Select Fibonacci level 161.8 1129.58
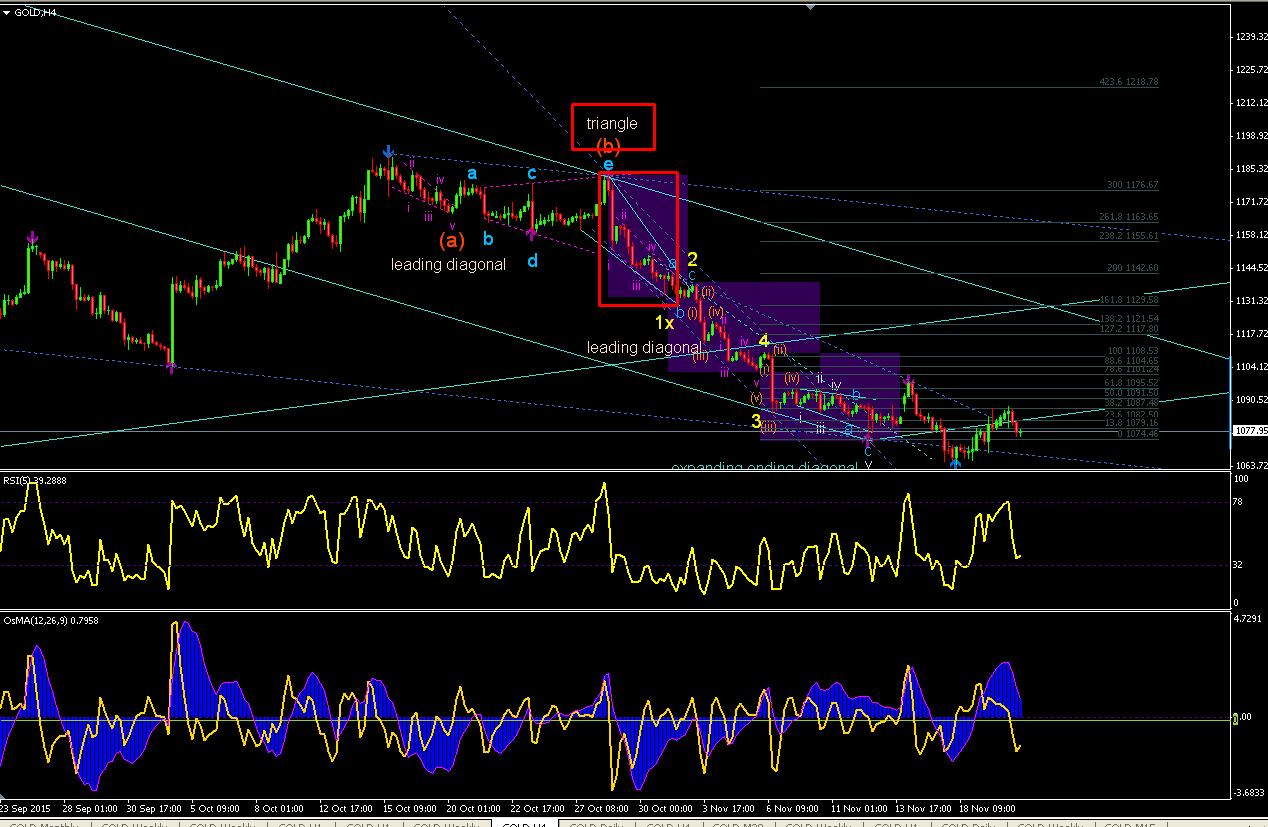Screen dimensions: 1268x827 pos(1129,300)
